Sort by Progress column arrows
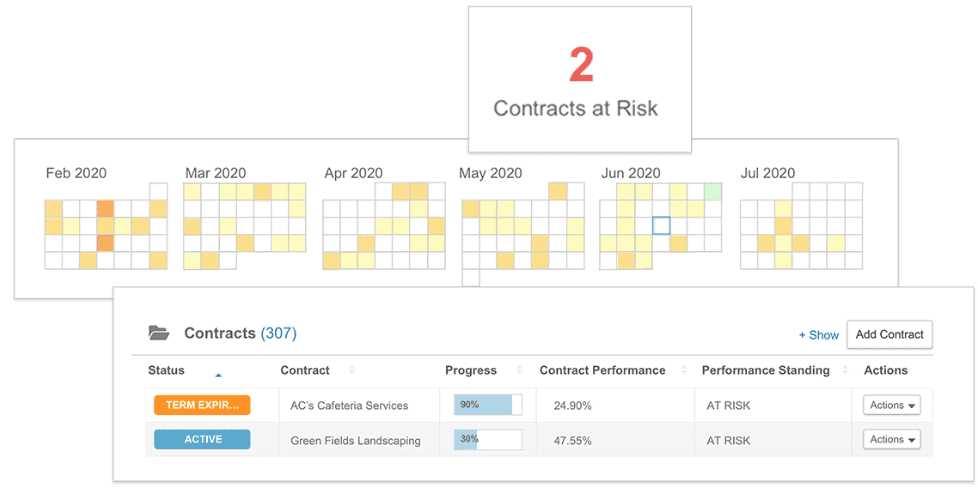This screenshot has width=978, height=488. (x=518, y=371)
